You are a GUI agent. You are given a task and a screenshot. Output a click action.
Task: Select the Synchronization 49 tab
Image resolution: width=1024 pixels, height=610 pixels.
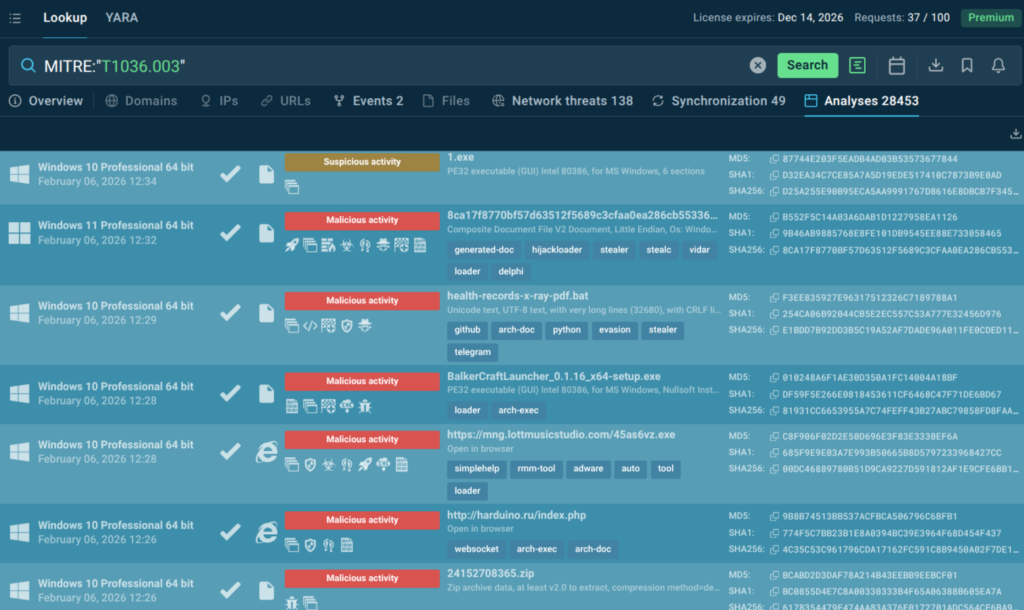(x=718, y=101)
